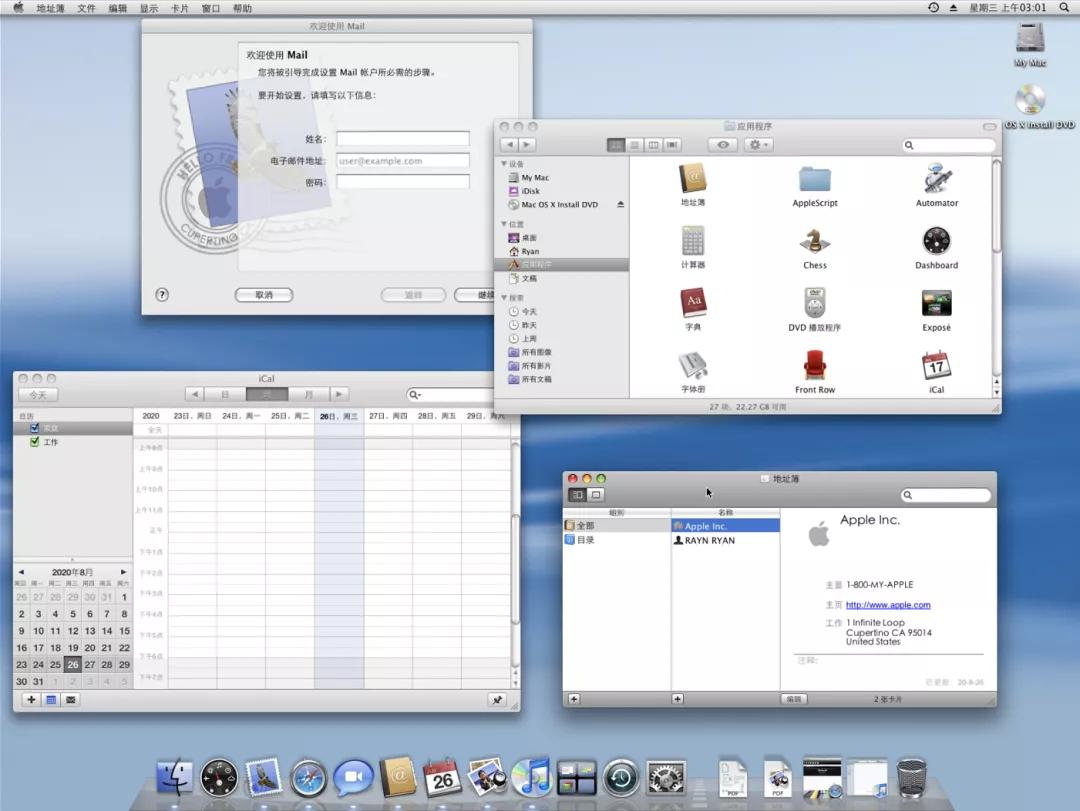Open the 字典 dictionary application icon
The image size is (1080, 811).
693,303
